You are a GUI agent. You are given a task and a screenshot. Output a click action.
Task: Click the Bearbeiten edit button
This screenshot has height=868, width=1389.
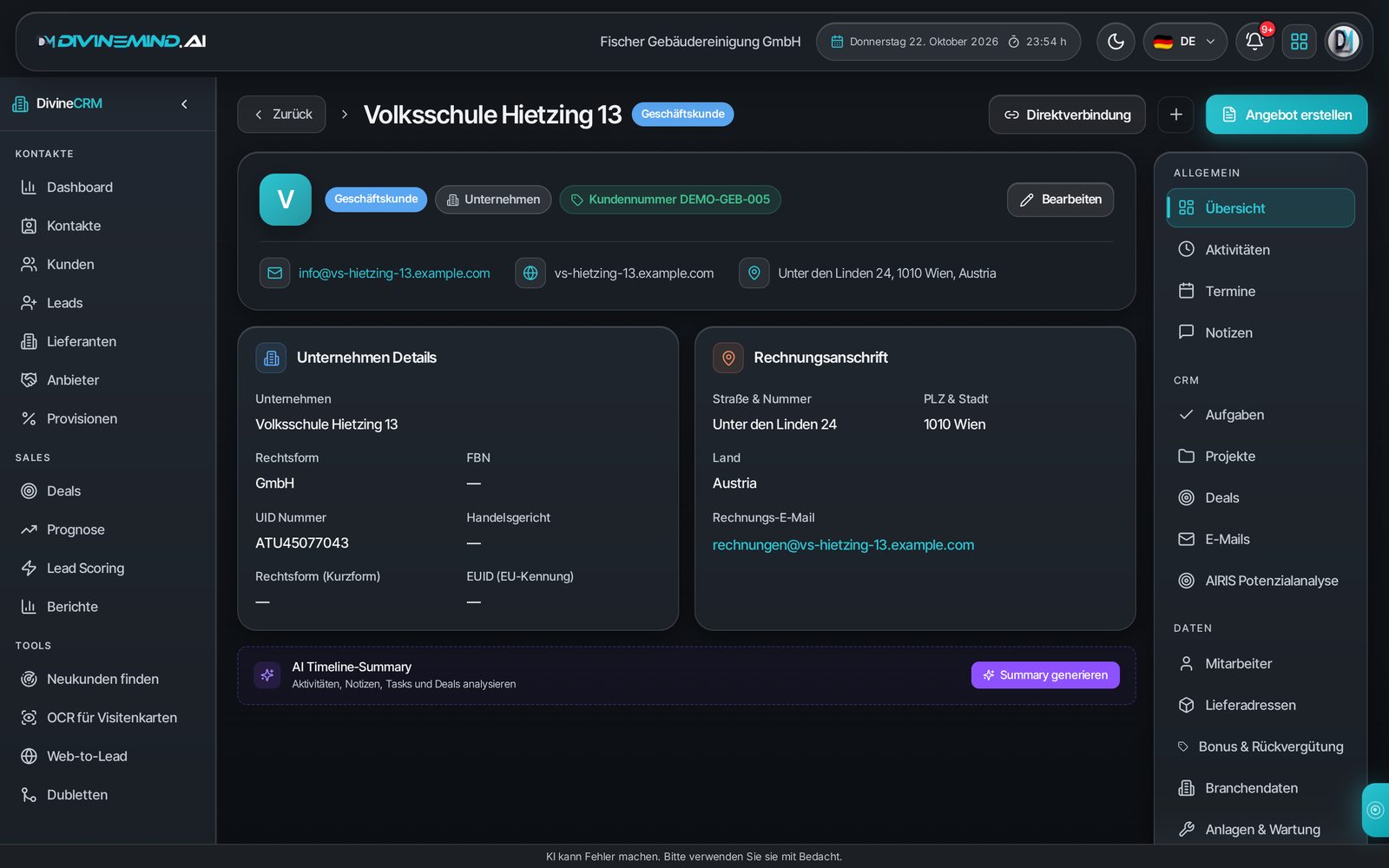click(x=1060, y=200)
